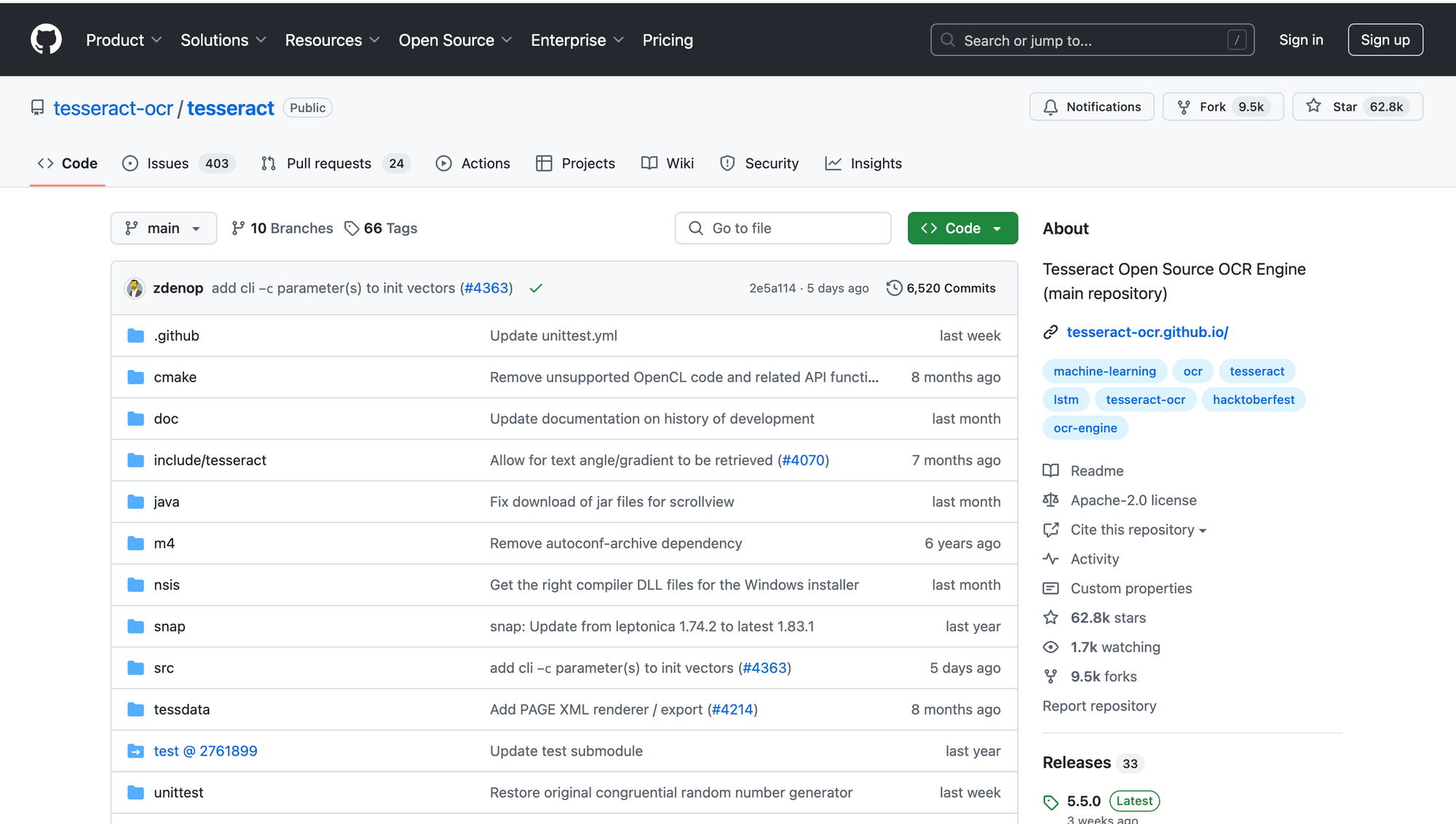The image size is (1456, 824).
Task: Click the tesseract-ocr.github.io link
Action: pos(1147,331)
